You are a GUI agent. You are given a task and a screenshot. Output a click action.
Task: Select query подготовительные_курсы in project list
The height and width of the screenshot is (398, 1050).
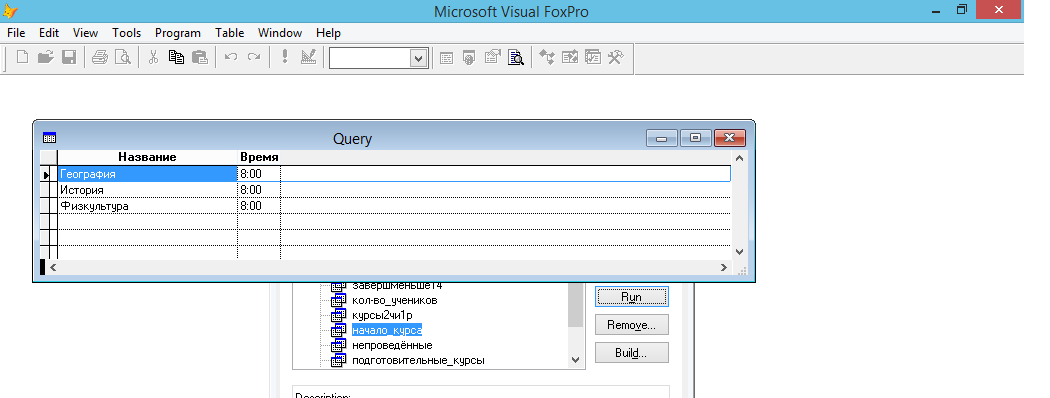[418, 360]
